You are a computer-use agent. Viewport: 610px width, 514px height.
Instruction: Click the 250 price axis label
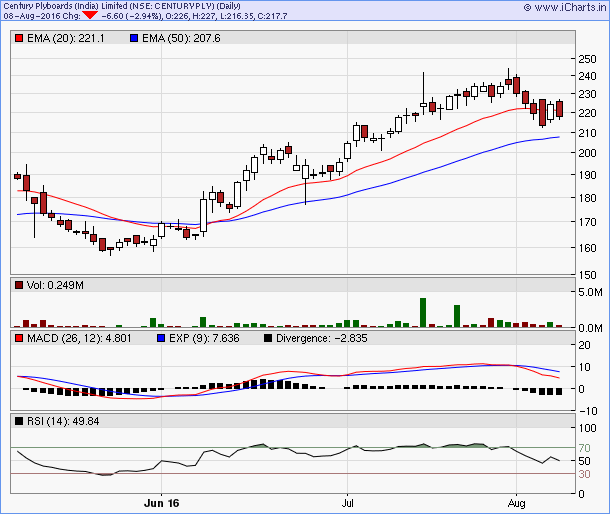(x=587, y=59)
